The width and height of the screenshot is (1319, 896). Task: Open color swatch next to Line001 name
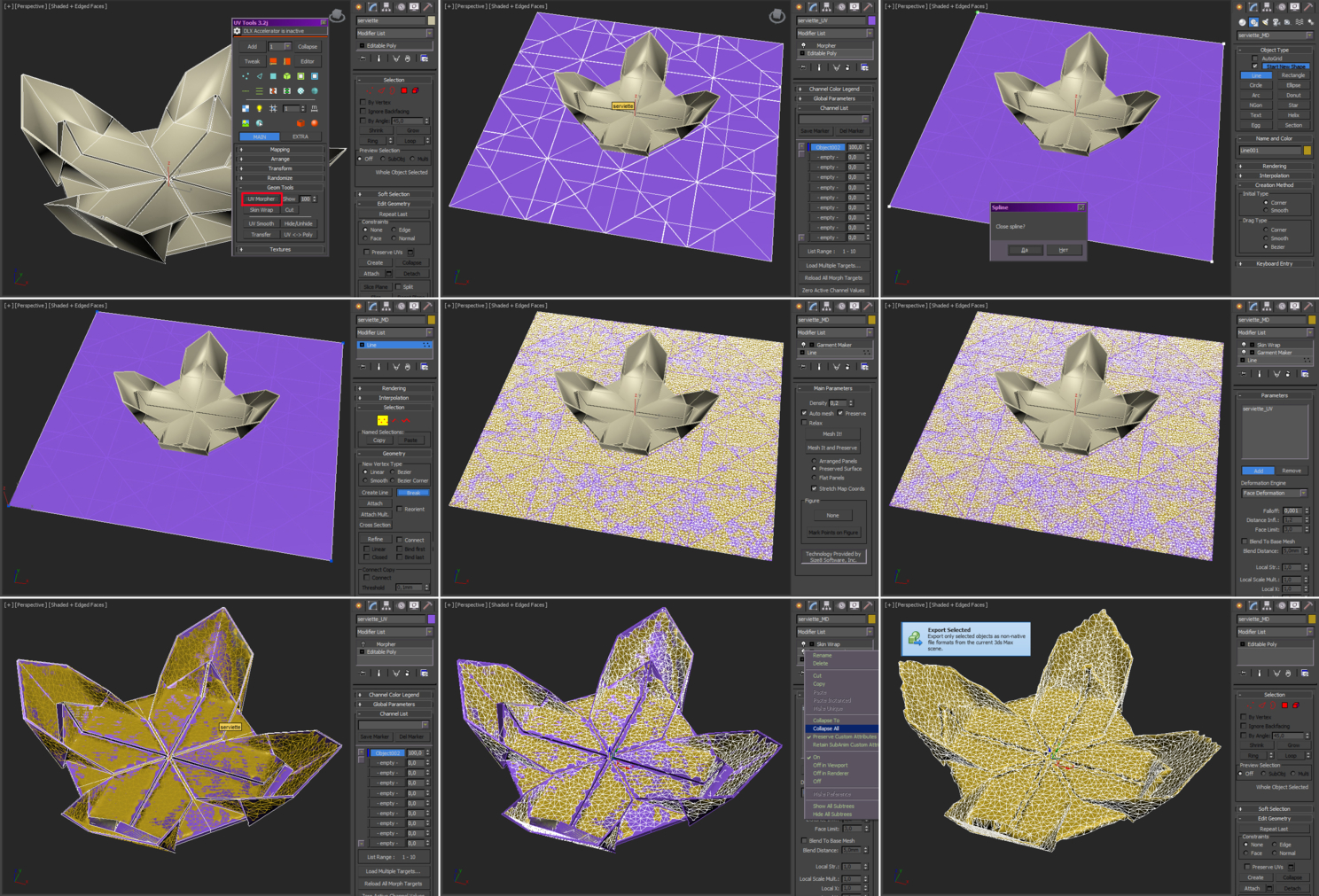(x=1307, y=151)
